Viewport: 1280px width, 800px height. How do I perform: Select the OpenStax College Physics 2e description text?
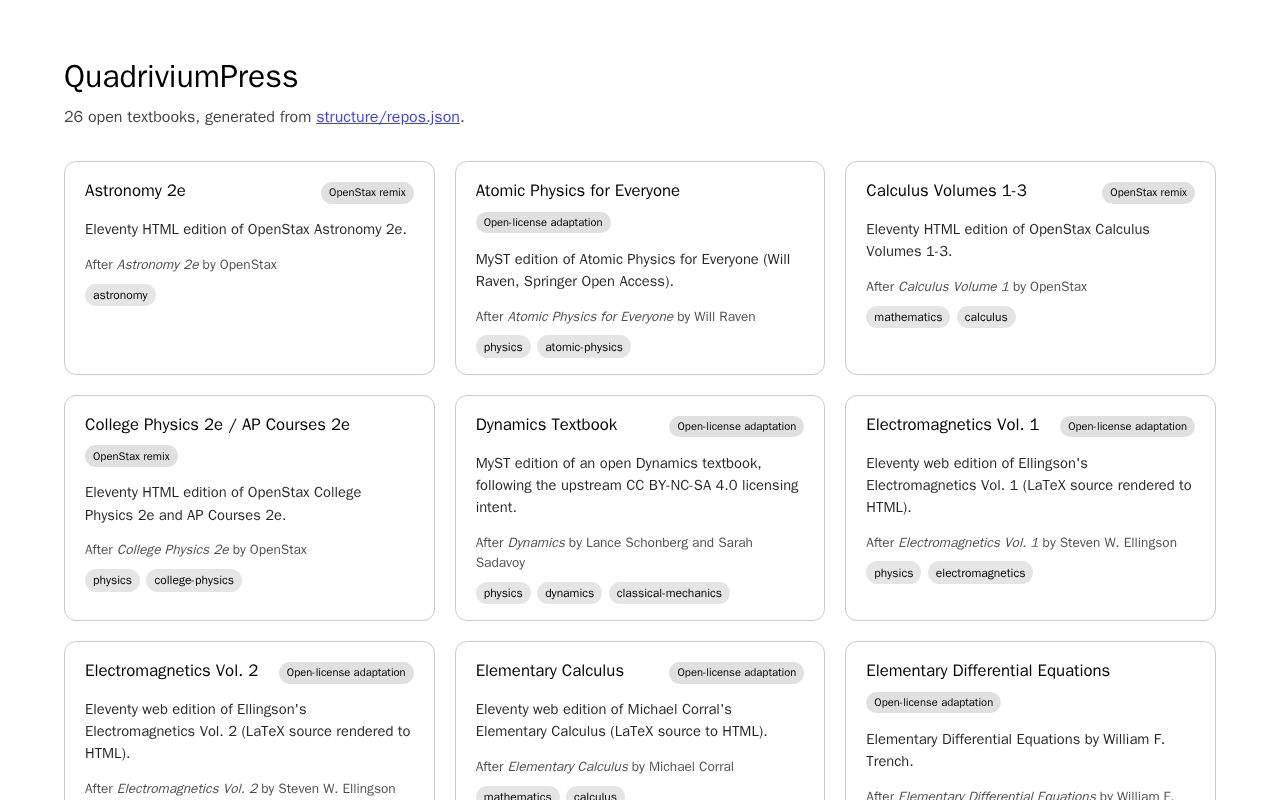(223, 504)
